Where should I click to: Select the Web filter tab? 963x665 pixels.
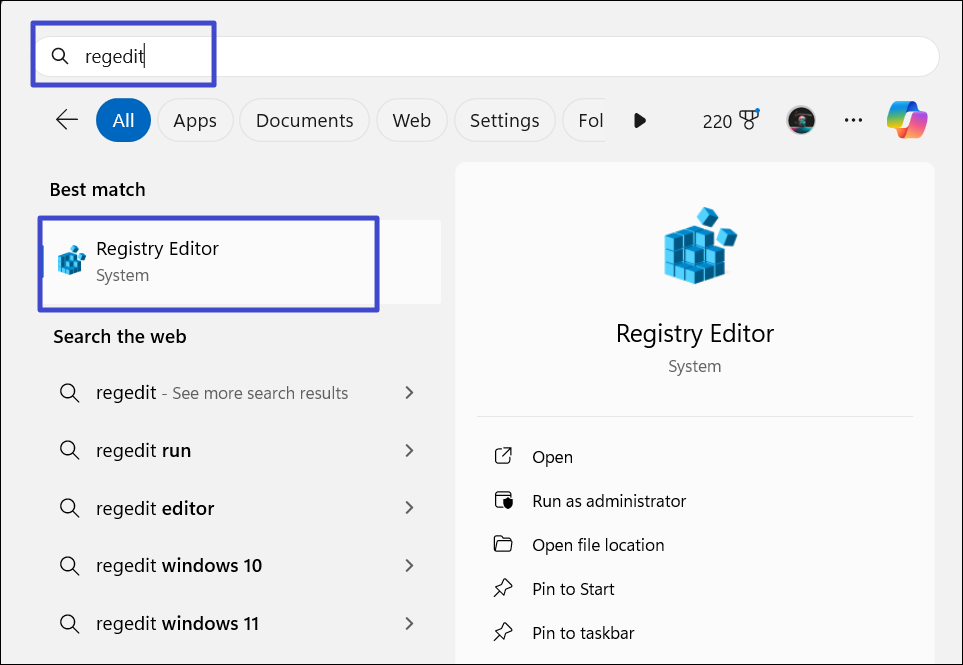411,120
